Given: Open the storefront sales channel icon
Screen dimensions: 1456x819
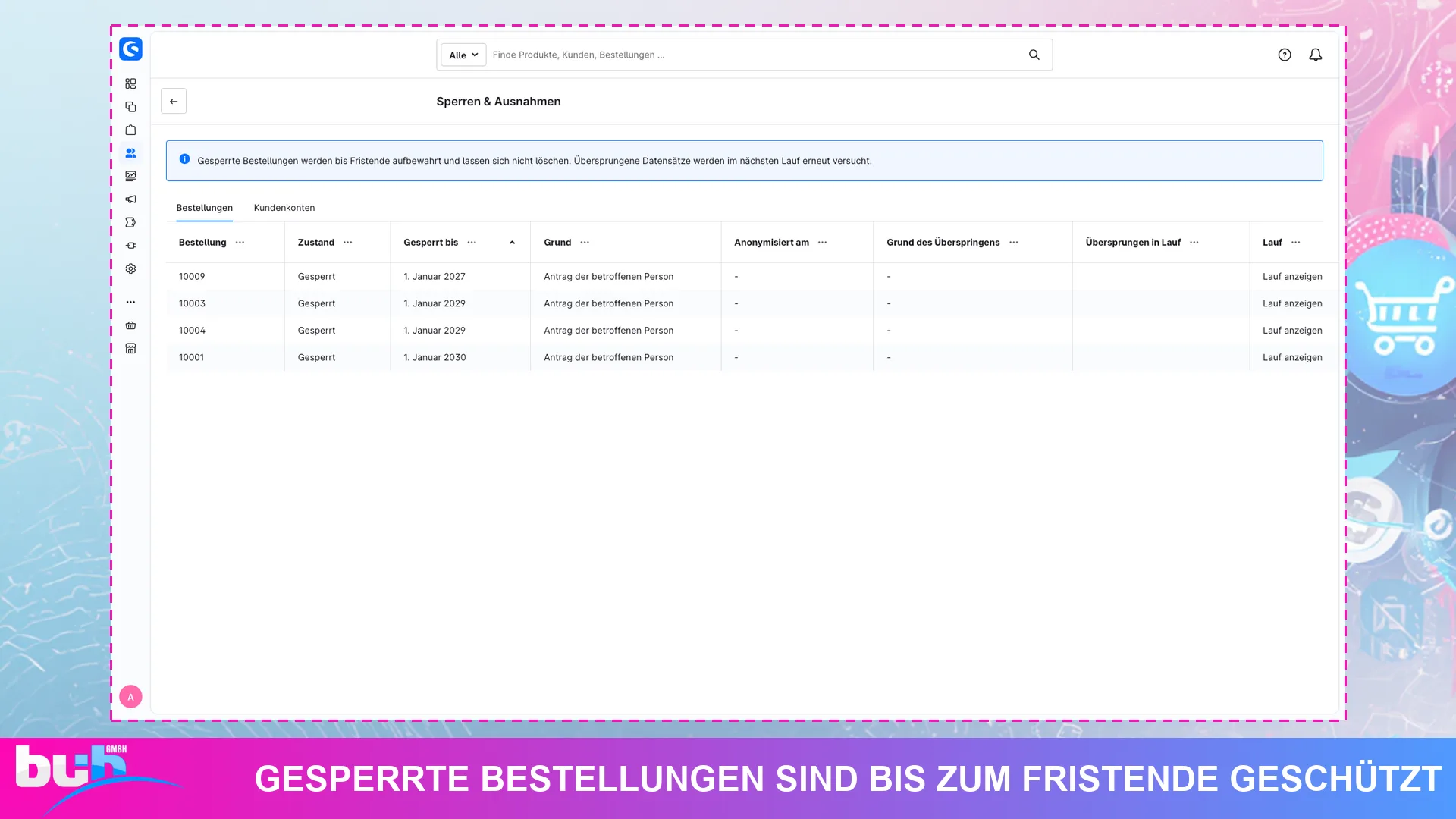Looking at the screenshot, I should click(130, 348).
